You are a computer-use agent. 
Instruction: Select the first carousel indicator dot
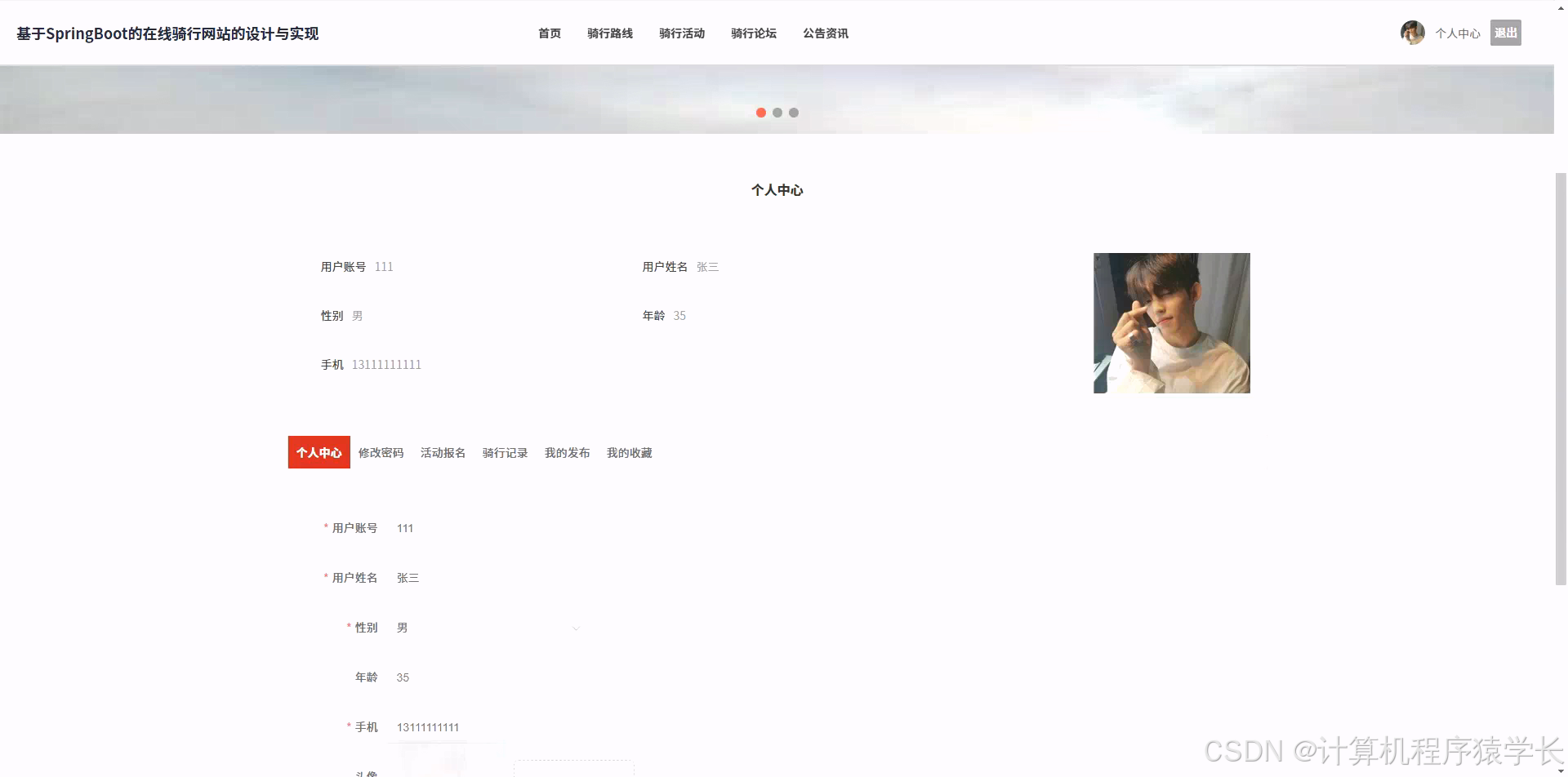761,113
